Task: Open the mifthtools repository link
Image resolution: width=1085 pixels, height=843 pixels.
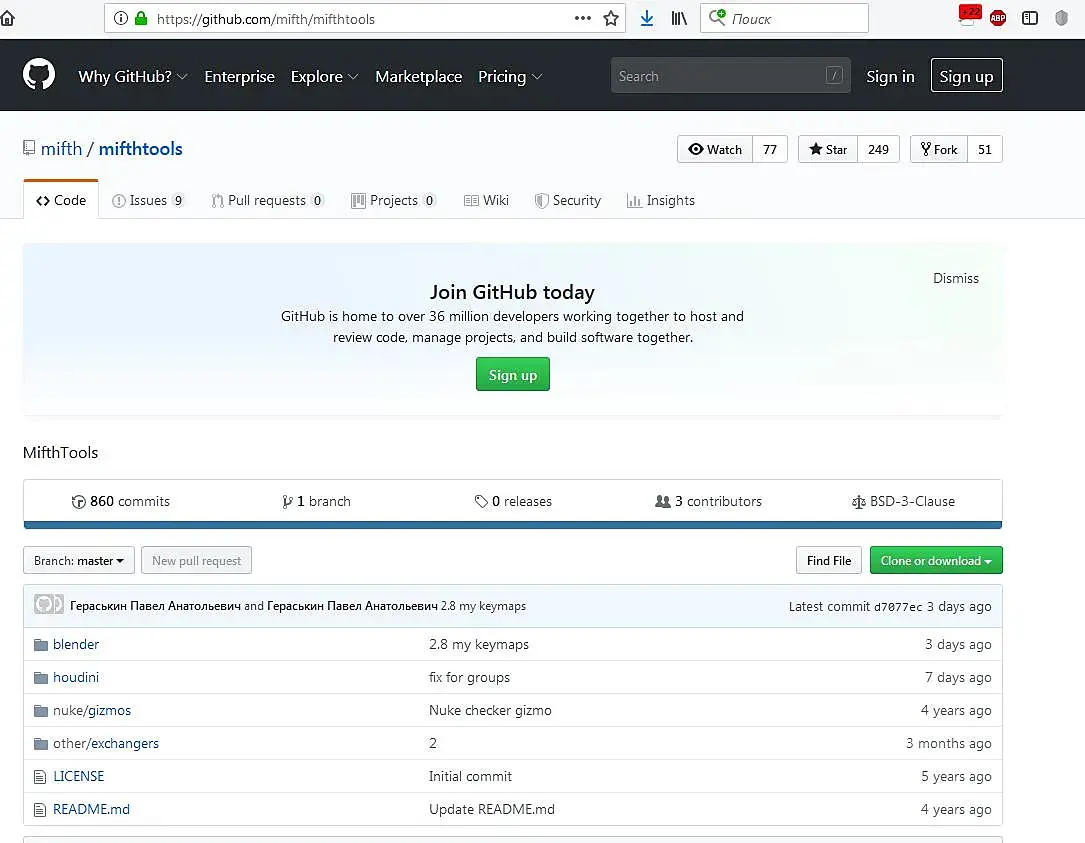Action: click(140, 149)
